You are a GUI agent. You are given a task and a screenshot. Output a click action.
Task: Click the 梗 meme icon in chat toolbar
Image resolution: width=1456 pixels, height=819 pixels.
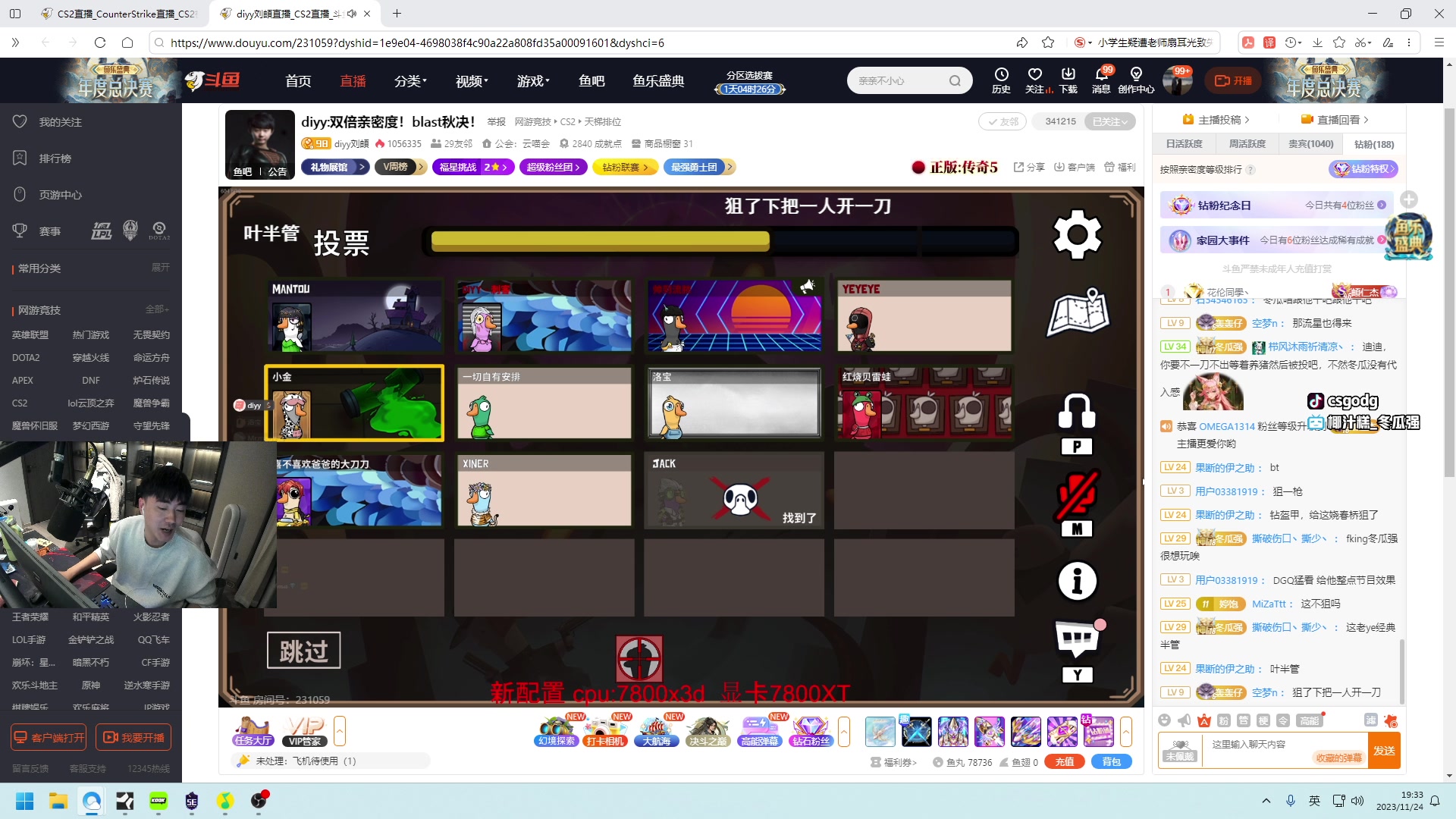(1263, 720)
